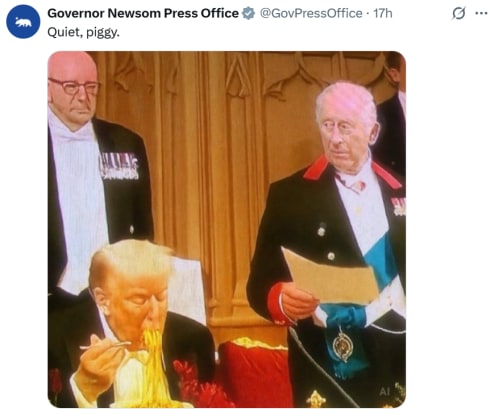Click the medals on the left man's jacket
The image size is (499, 412).
coord(119,166)
